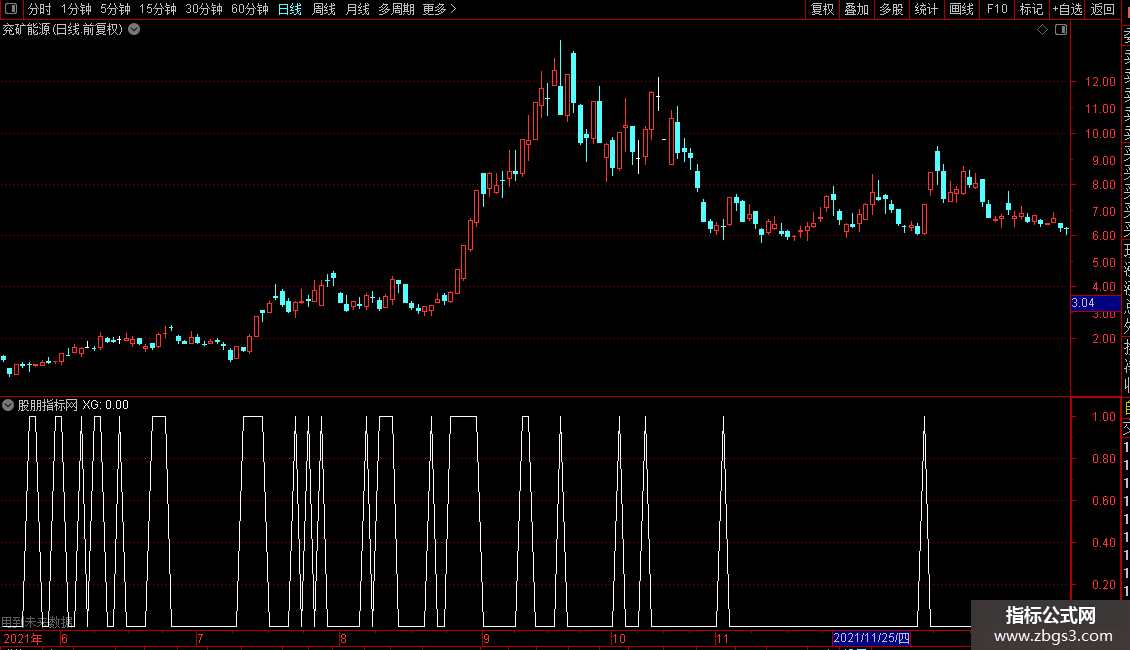Click month 9 marker on date axis
Image resolution: width=1130 pixels, height=650 pixels.
[x=486, y=638]
